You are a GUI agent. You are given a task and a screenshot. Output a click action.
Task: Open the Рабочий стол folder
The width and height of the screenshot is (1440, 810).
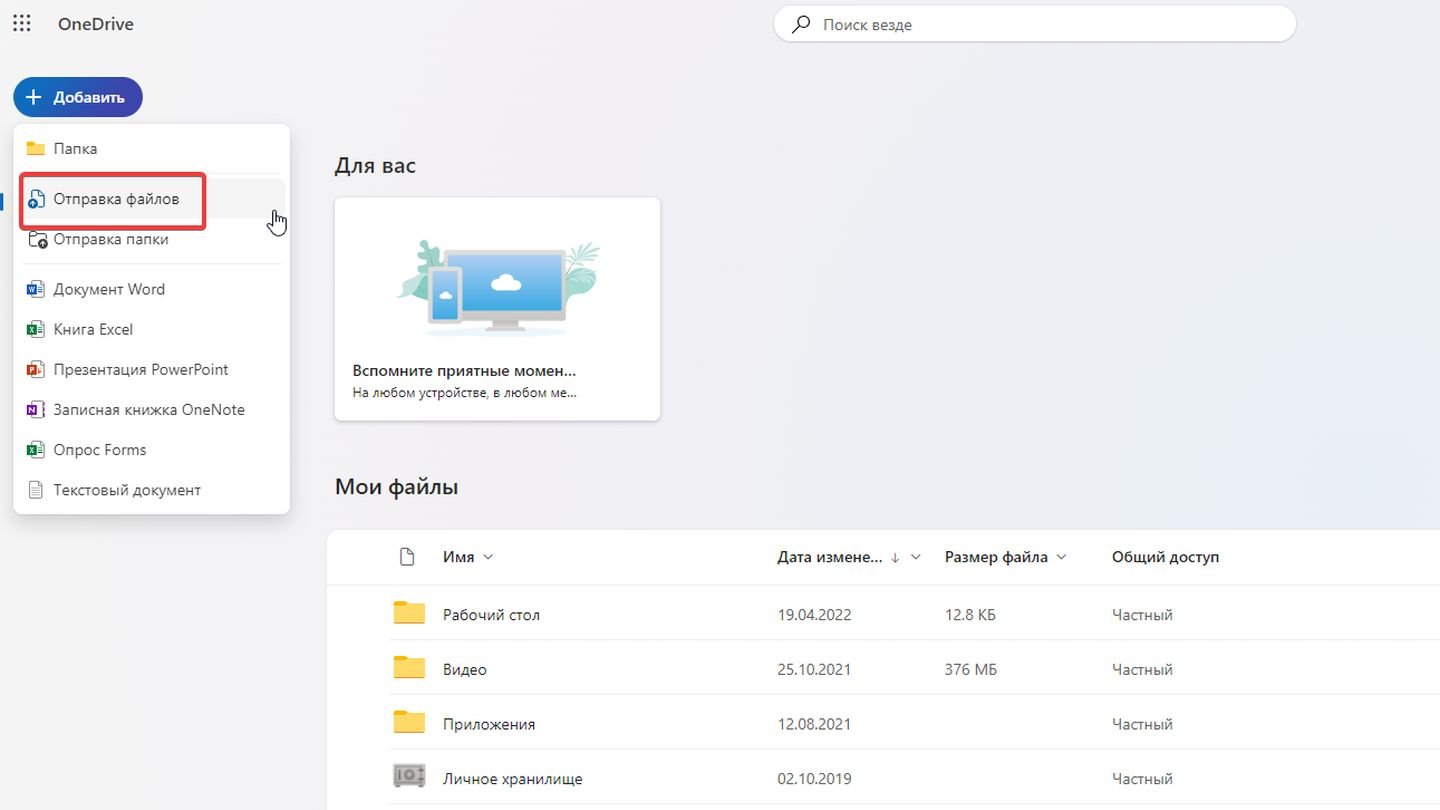point(491,615)
